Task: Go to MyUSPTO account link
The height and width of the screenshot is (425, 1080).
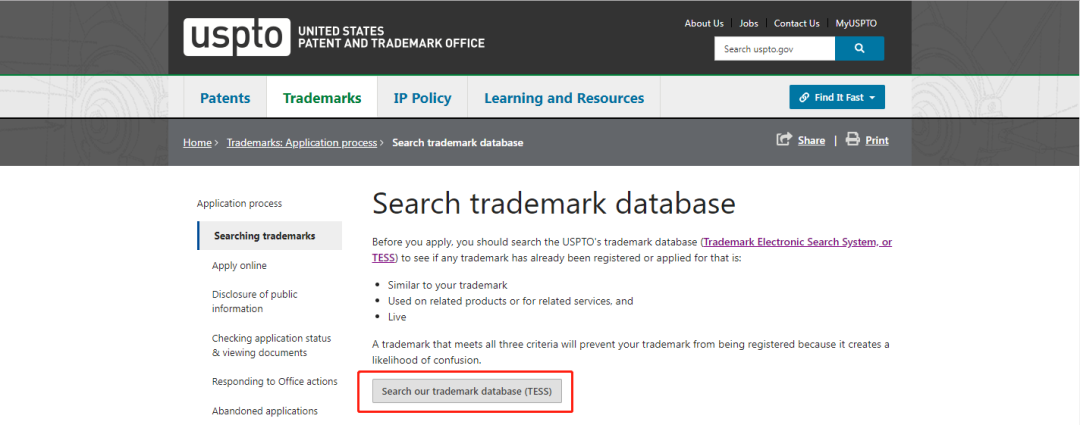Action: tap(857, 23)
